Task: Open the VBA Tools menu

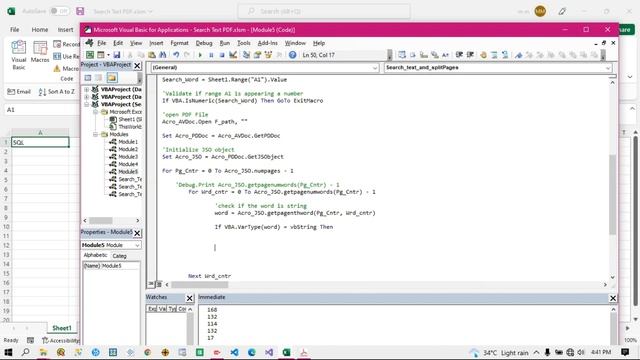Action: coord(244,43)
